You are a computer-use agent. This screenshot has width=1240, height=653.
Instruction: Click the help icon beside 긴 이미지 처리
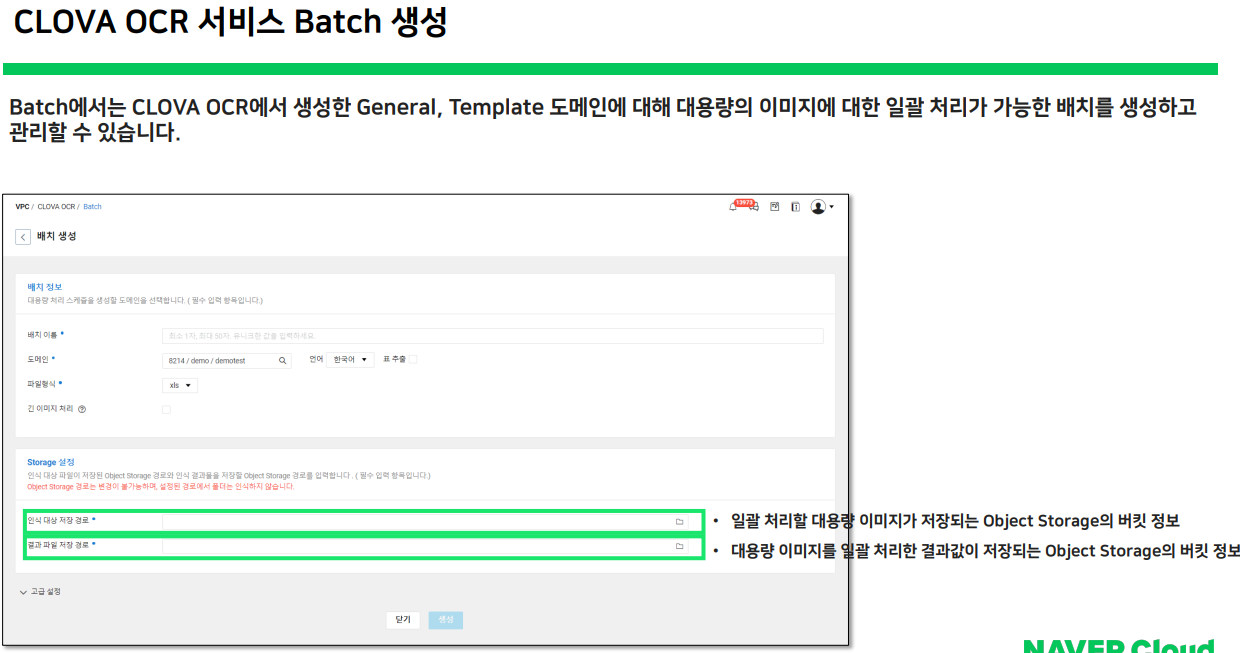(x=82, y=409)
